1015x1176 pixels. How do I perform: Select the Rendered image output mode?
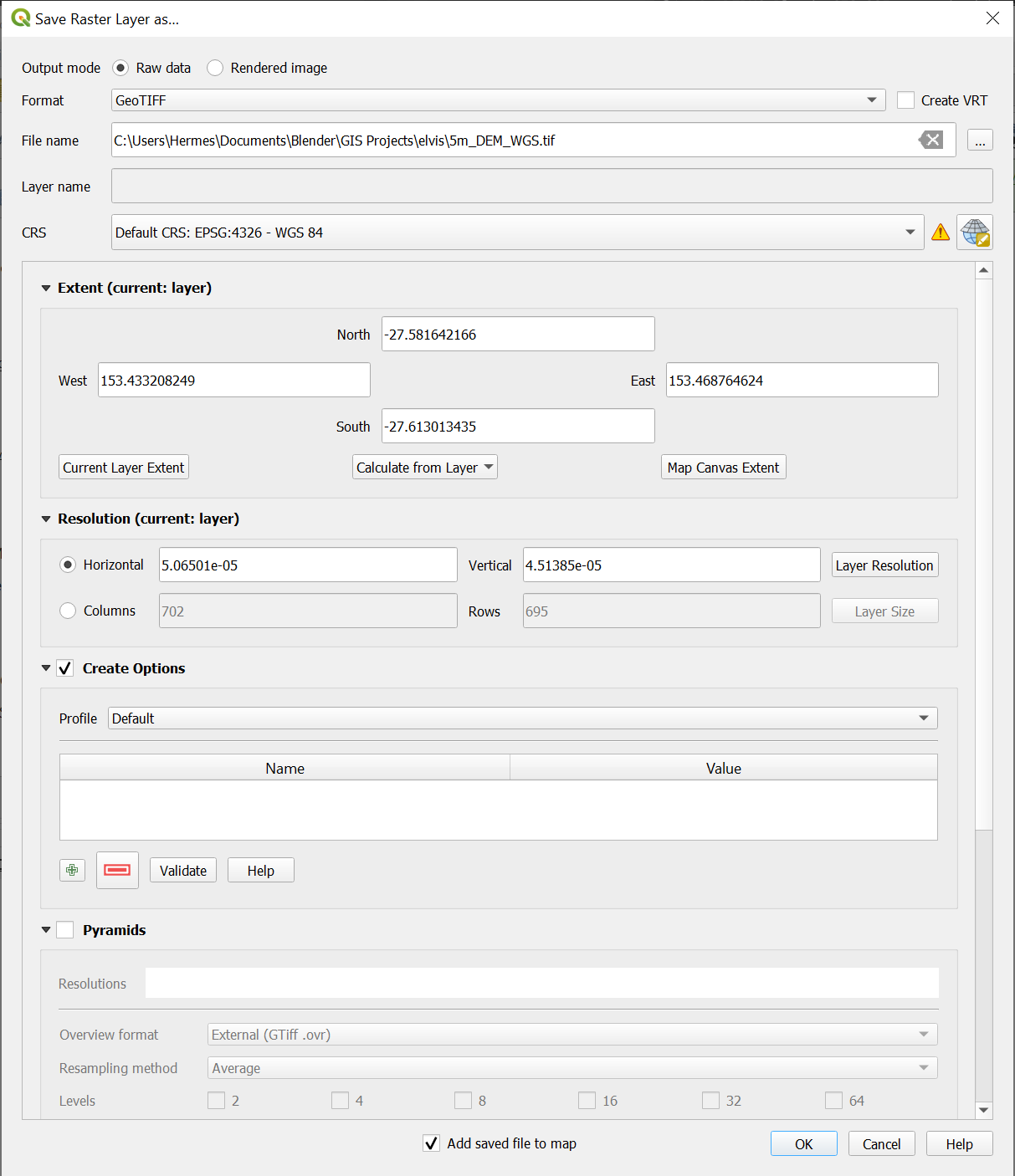(215, 68)
